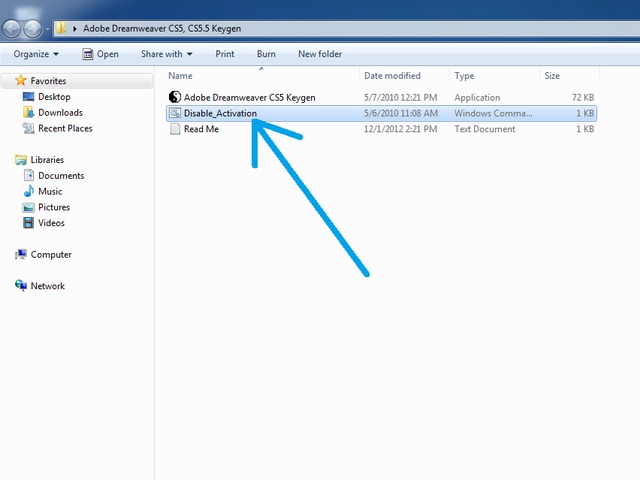Viewport: 640px width, 480px height.
Task: Select Documents under Libraries
Action: point(60,176)
